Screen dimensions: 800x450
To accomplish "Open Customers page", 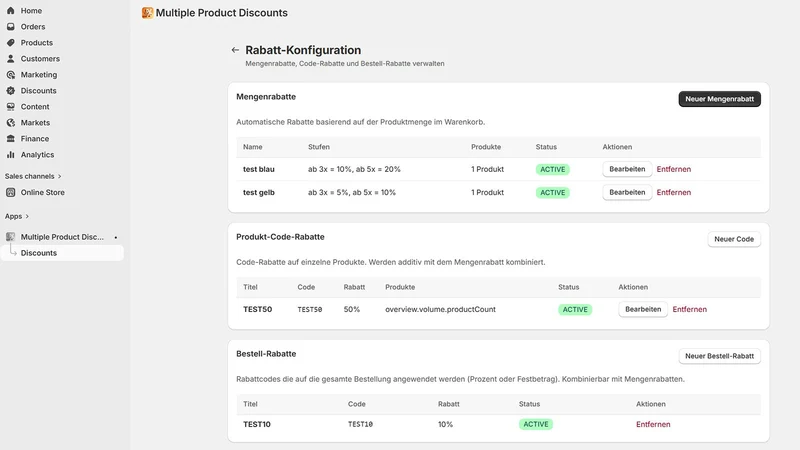I will (x=40, y=59).
